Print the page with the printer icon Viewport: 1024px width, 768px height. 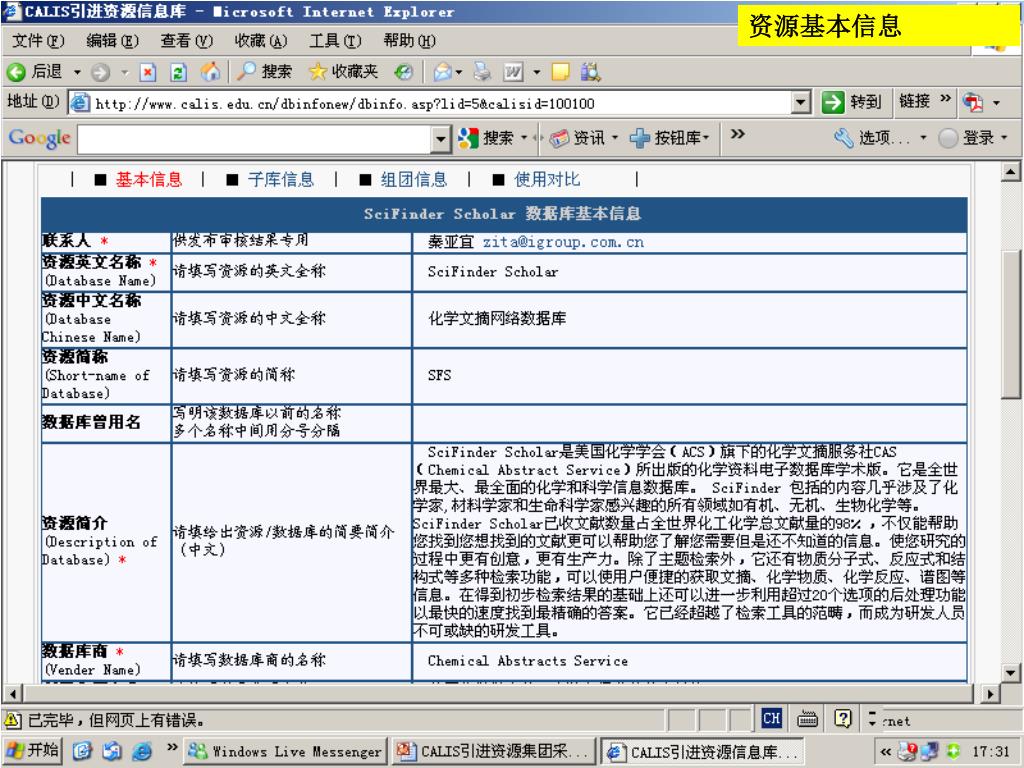coord(482,72)
